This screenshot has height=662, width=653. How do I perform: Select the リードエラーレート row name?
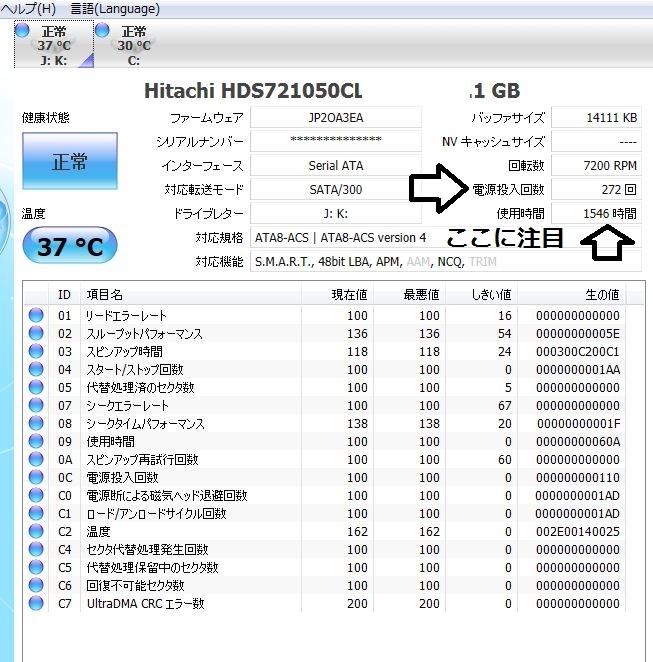126,315
